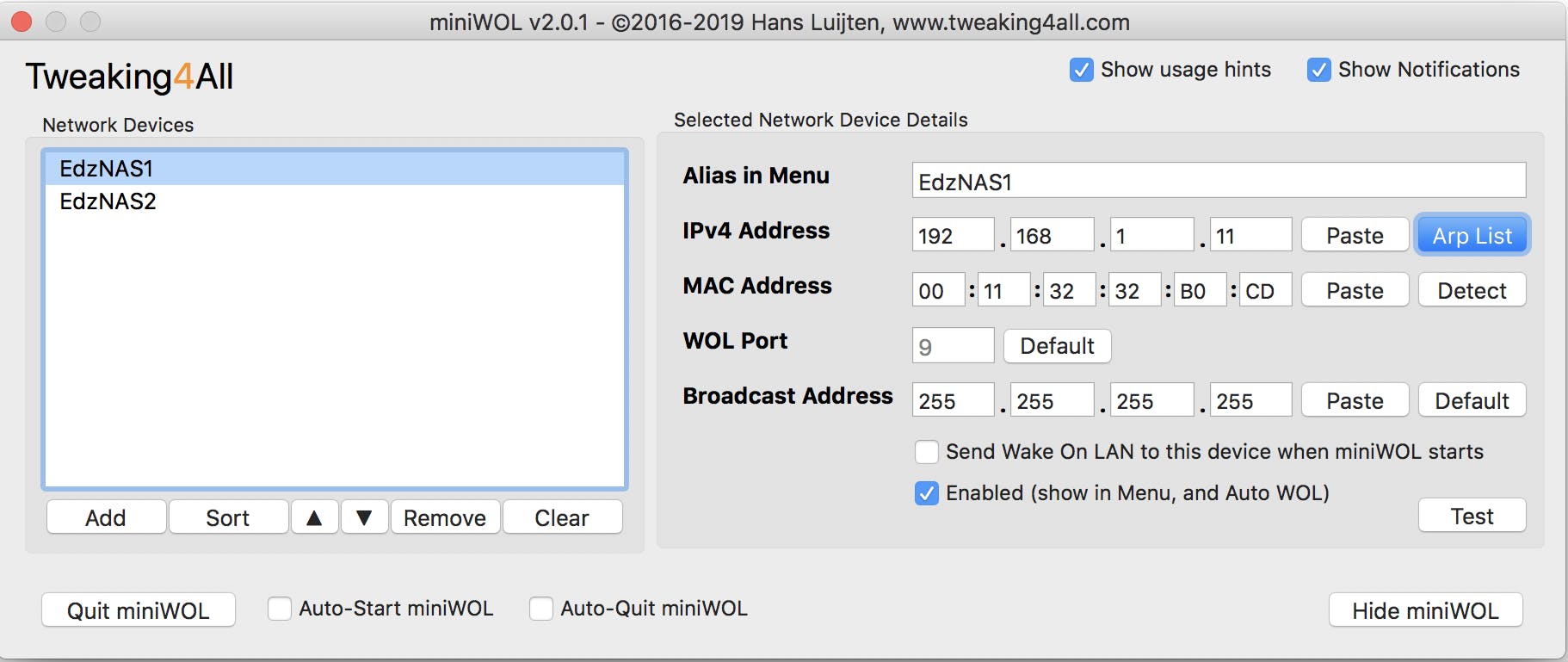
Task: Toggle the Show usage hints checkbox
Action: click(x=1081, y=70)
